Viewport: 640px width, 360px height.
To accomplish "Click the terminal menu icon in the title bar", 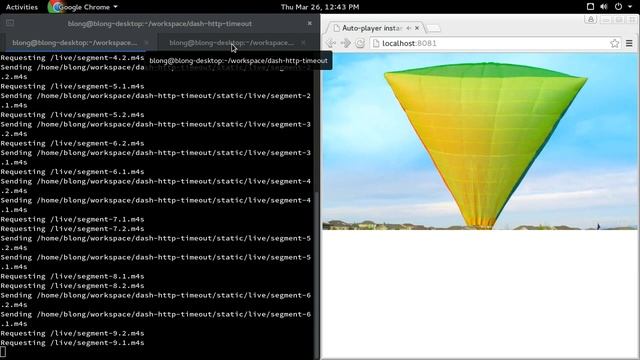I will click(x=10, y=23).
